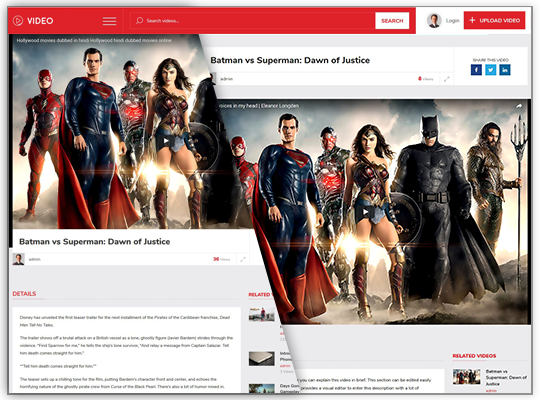Click the SEARCH button

[x=392, y=21]
